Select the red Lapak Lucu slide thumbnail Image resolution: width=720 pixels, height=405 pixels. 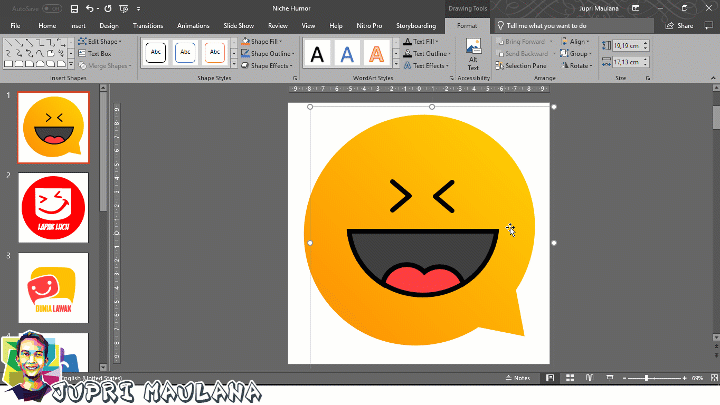click(53, 207)
